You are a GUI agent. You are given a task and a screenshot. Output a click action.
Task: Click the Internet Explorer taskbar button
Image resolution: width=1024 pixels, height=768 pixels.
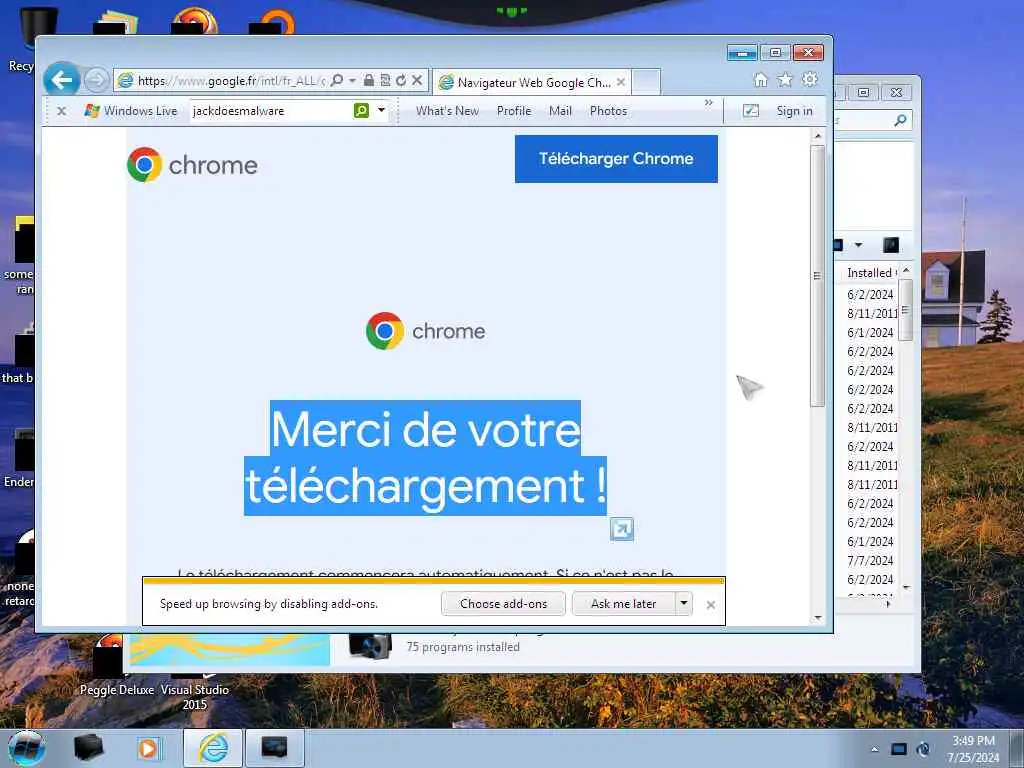[x=213, y=748]
